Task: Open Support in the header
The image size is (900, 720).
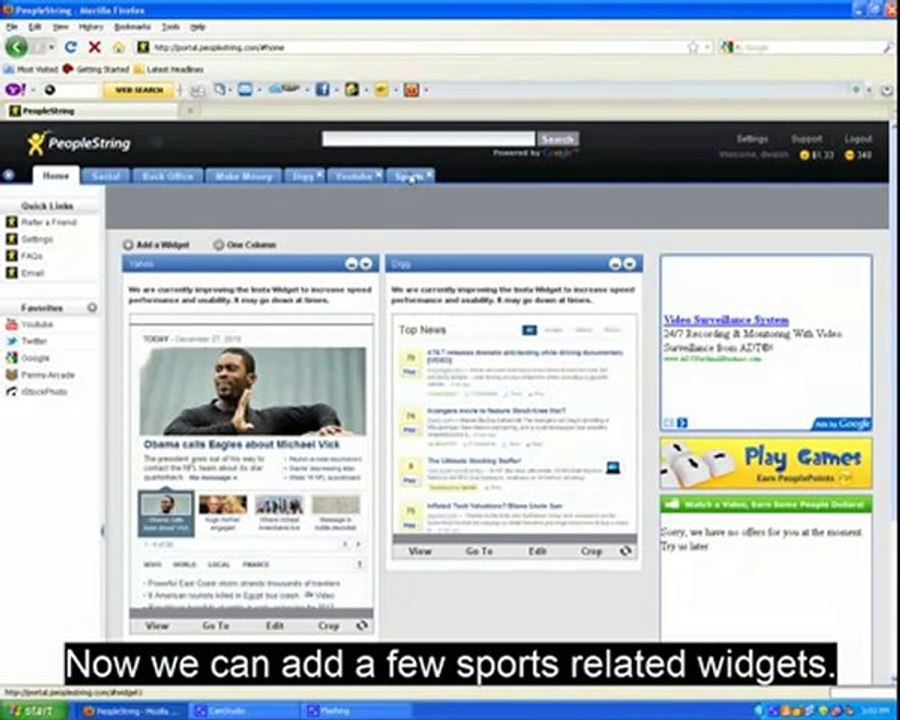Action: pos(806,138)
